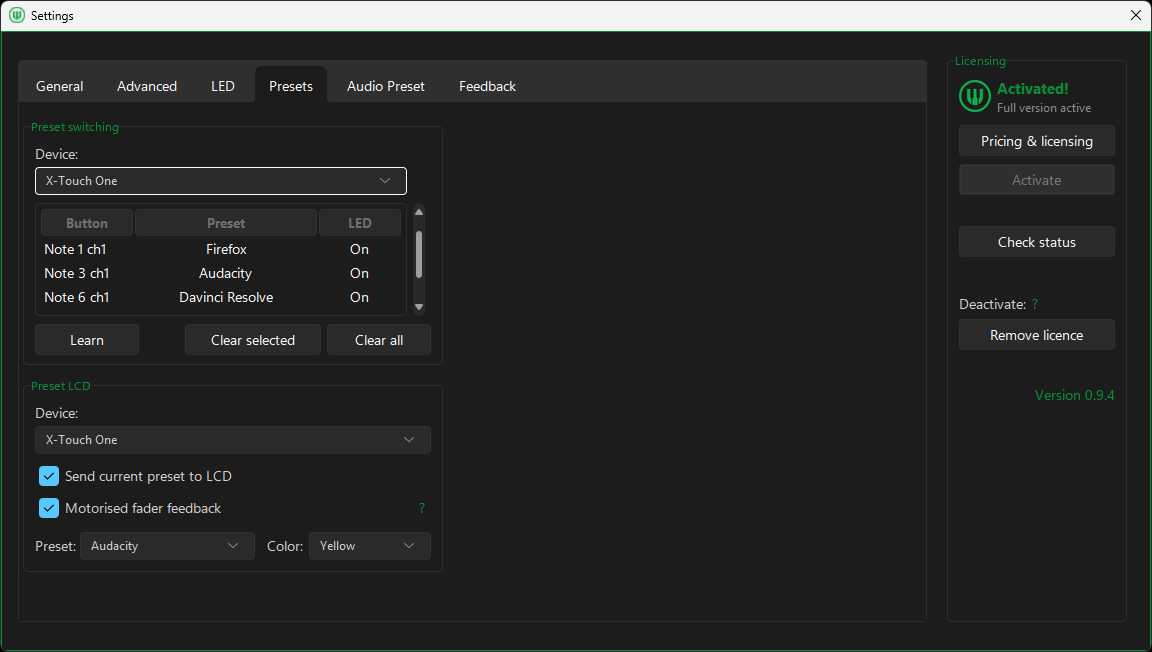Switch to the LED tab
The width and height of the screenshot is (1152, 652).
click(223, 86)
